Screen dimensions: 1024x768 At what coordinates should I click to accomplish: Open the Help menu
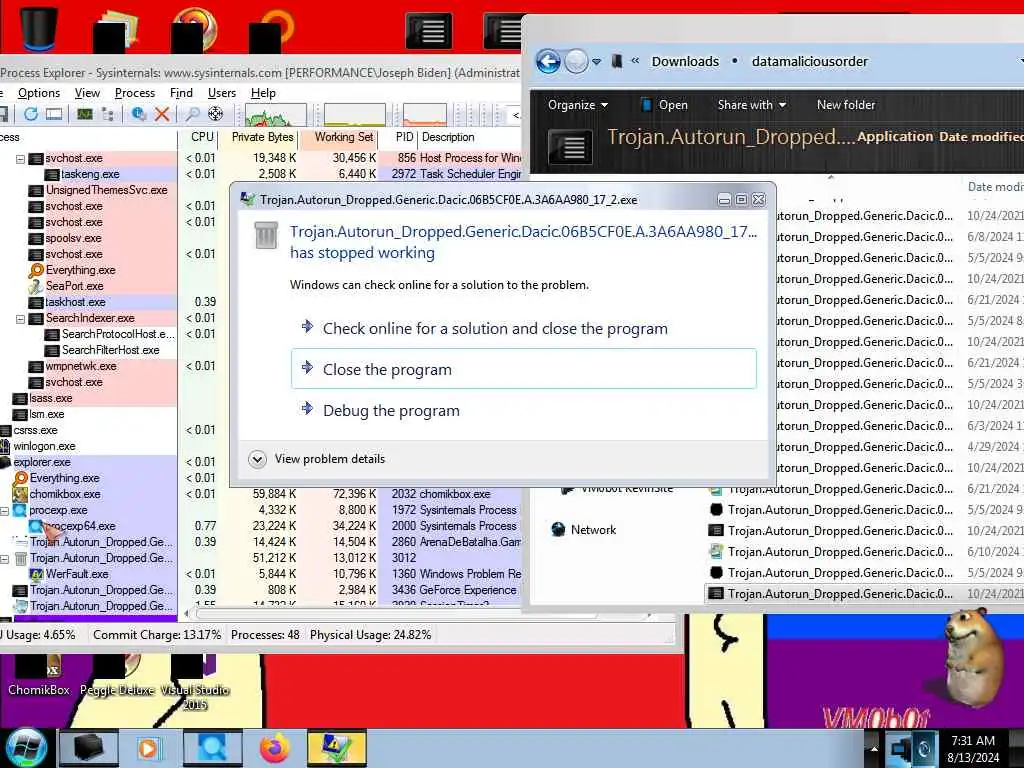(263, 93)
